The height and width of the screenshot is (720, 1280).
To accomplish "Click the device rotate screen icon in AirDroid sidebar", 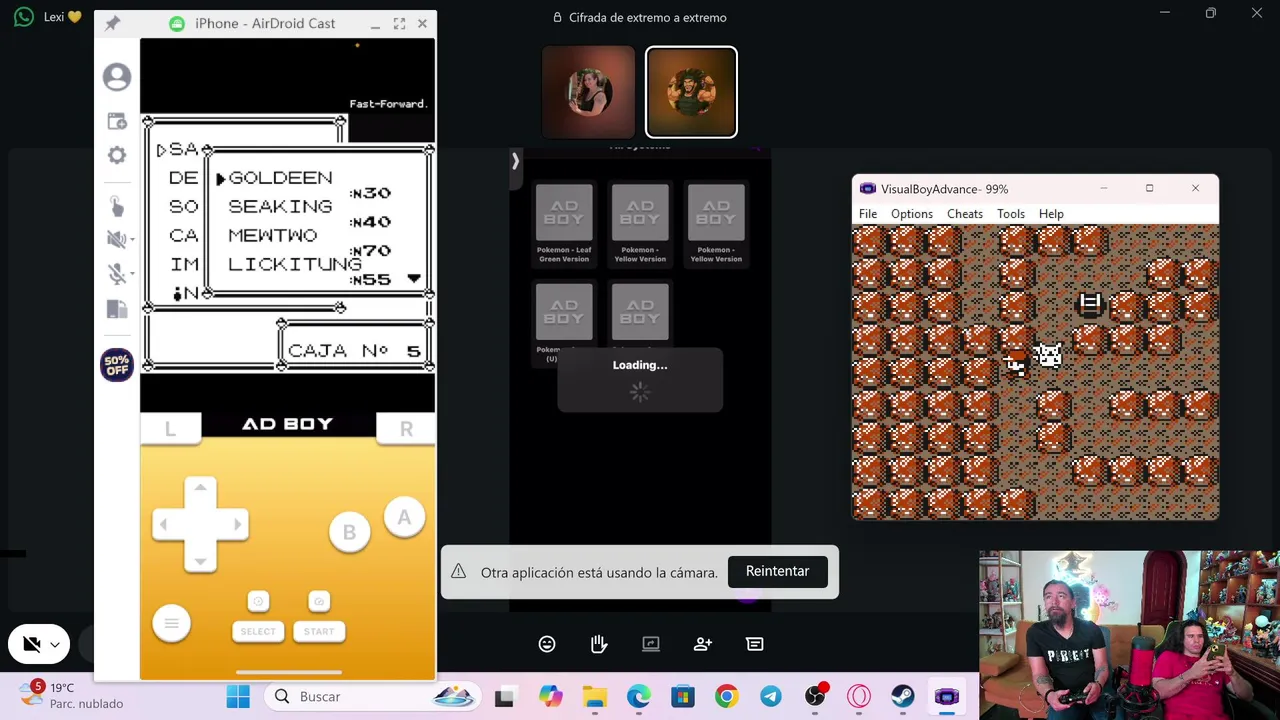I will 117,310.
